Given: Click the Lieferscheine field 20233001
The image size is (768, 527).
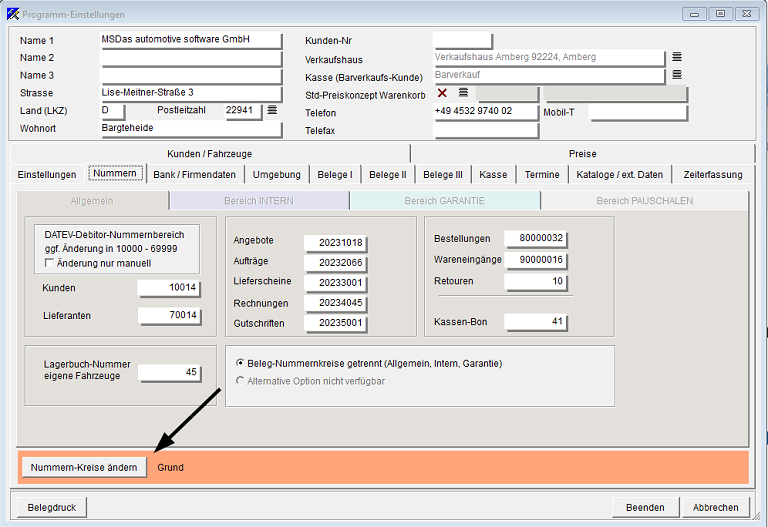Looking at the screenshot, I should pyautogui.click(x=336, y=283).
